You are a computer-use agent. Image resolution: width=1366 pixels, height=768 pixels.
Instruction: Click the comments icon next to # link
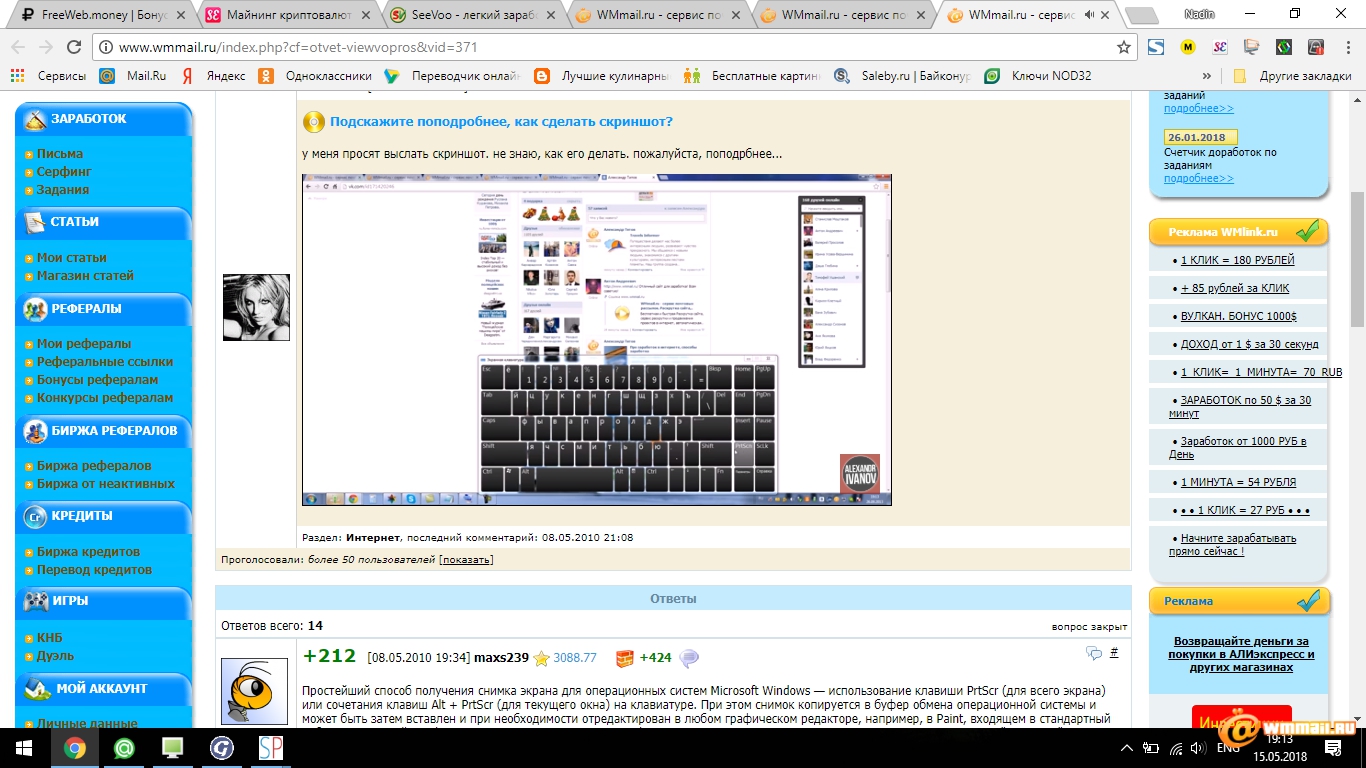coord(1094,654)
